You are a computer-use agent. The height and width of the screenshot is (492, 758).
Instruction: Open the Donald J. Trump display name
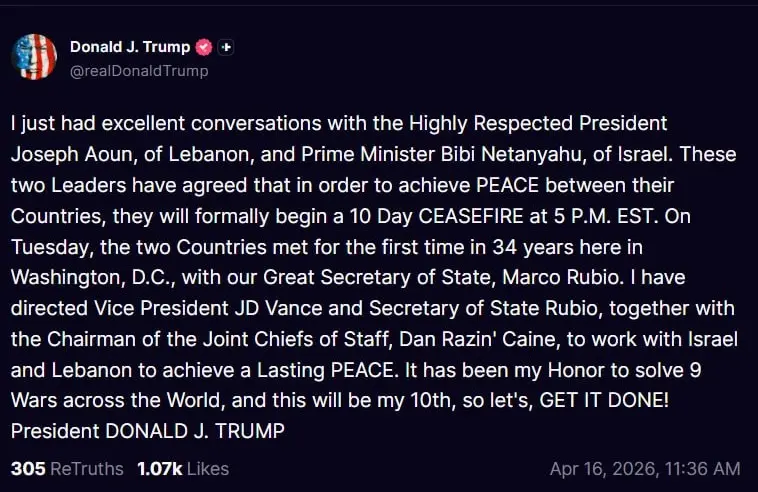[130, 47]
